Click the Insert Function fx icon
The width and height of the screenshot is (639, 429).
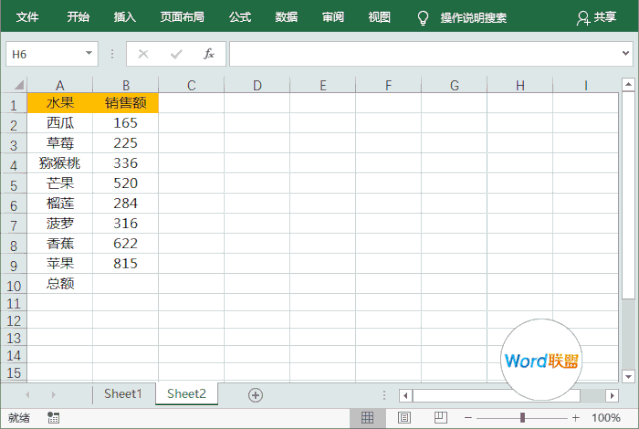[208, 54]
